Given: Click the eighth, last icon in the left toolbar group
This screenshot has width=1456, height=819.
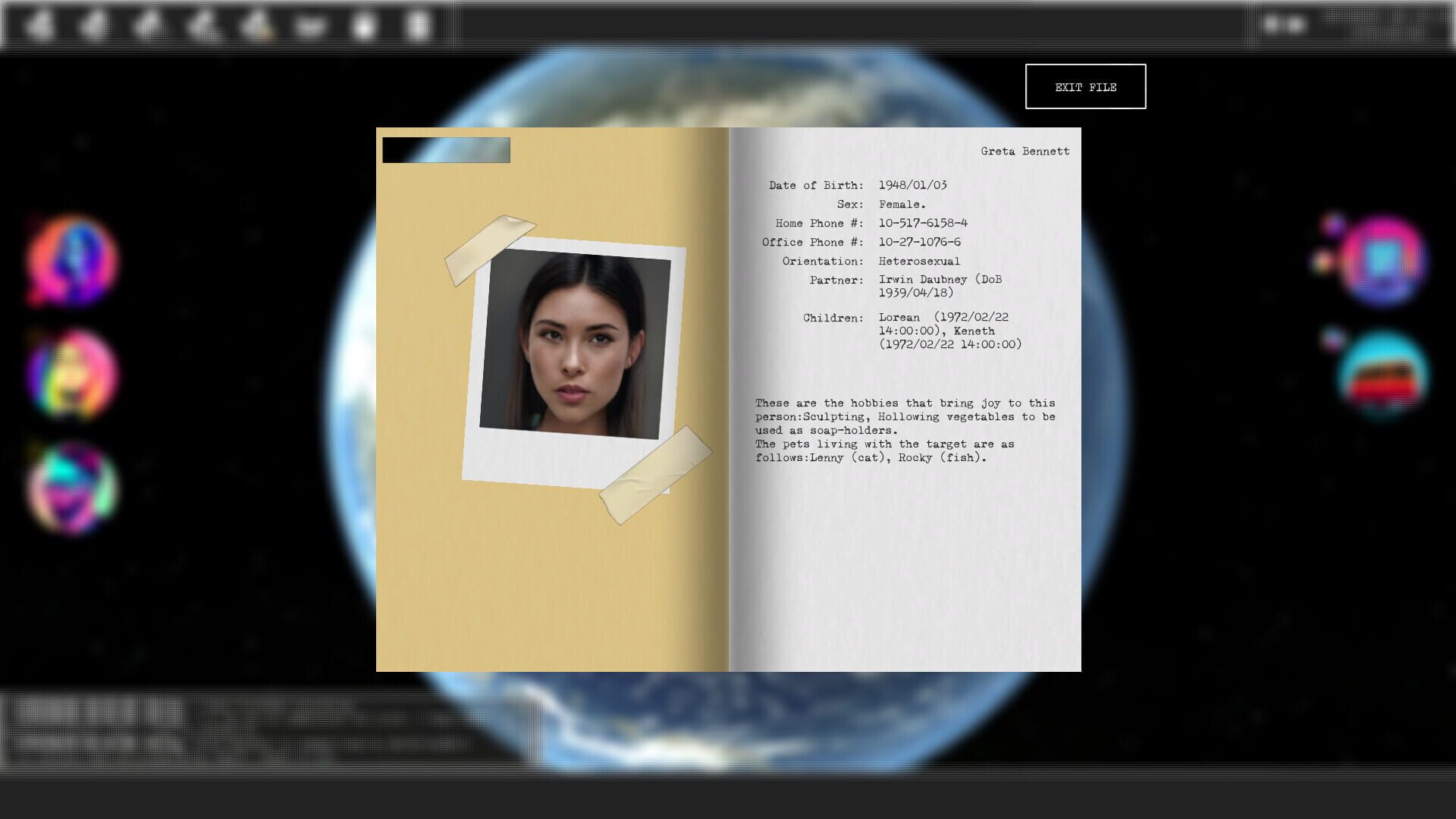Looking at the screenshot, I should [418, 26].
